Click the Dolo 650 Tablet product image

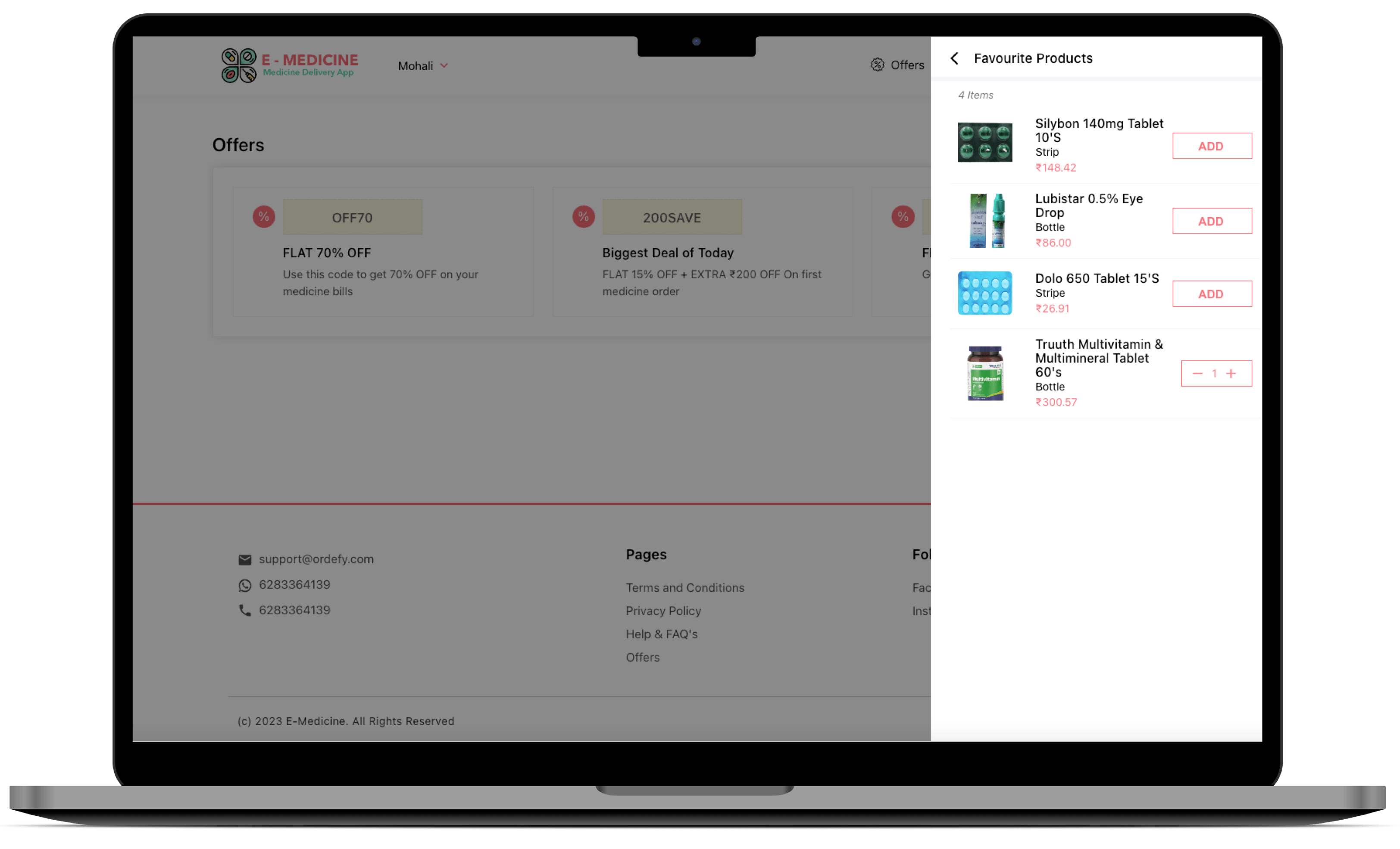point(984,293)
